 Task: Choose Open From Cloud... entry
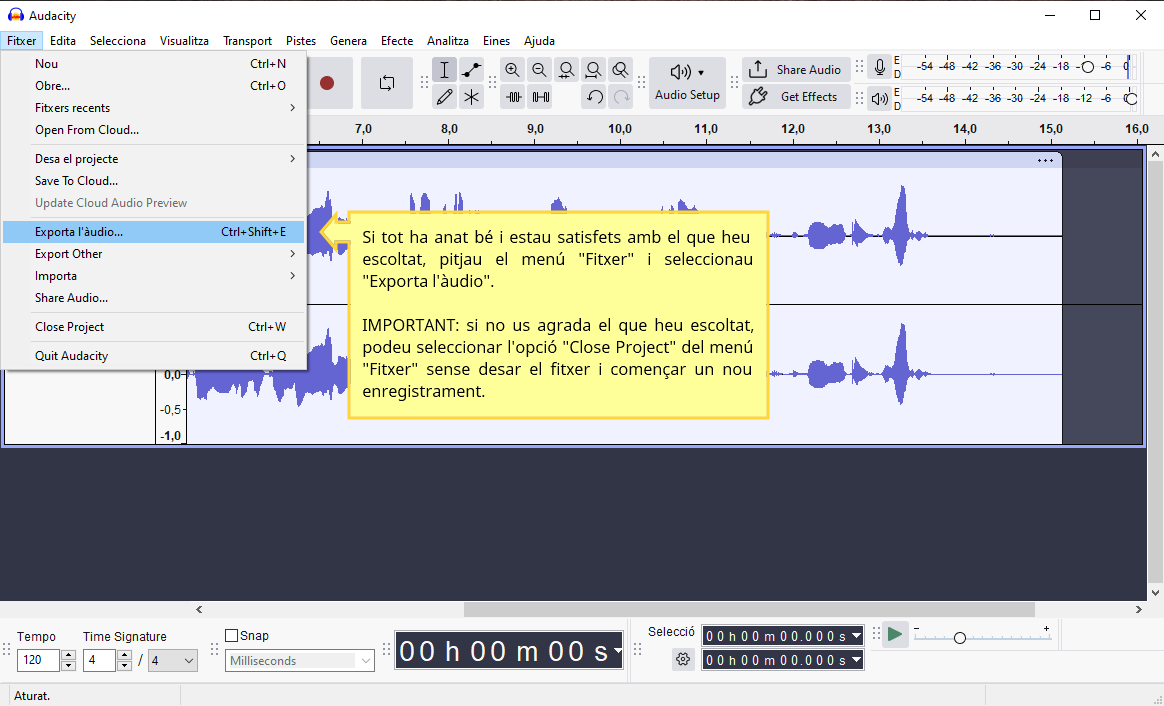tap(154, 130)
